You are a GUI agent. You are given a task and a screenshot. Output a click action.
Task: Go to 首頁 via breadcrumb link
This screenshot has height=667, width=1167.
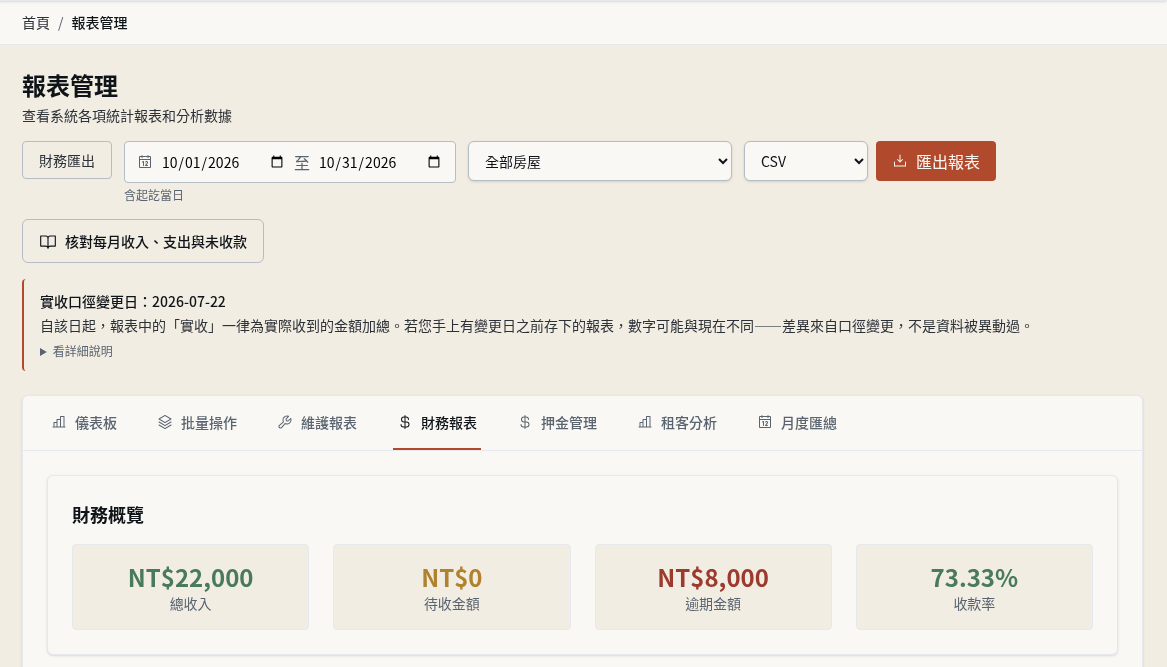[x=36, y=23]
